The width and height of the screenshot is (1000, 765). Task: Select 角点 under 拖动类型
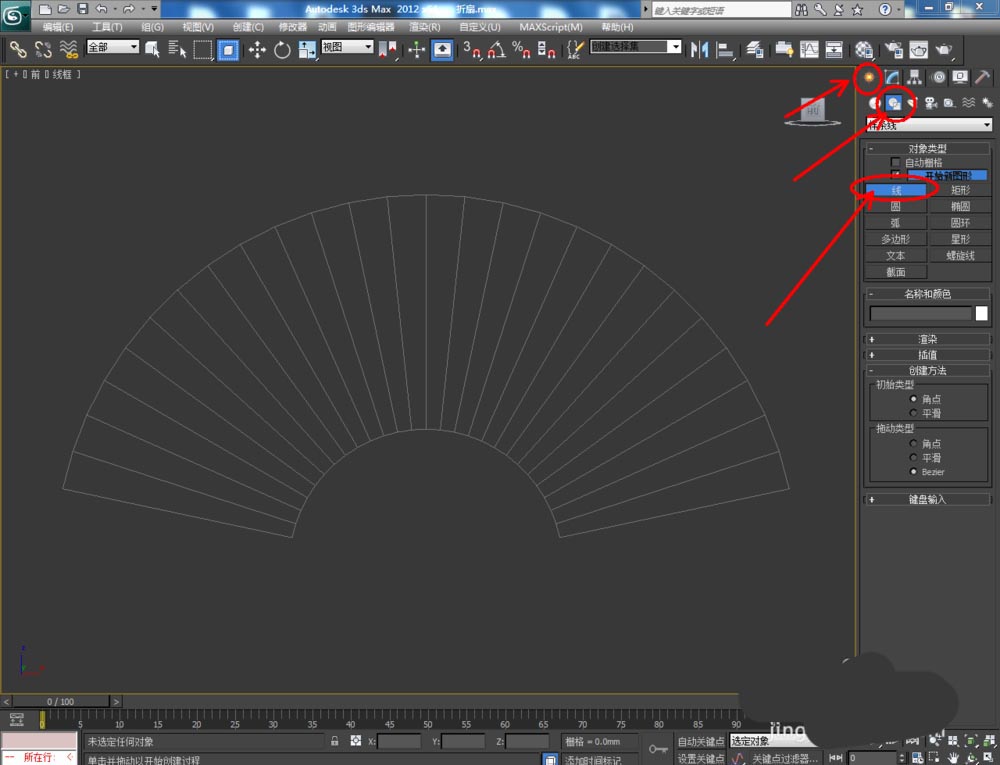pos(913,443)
